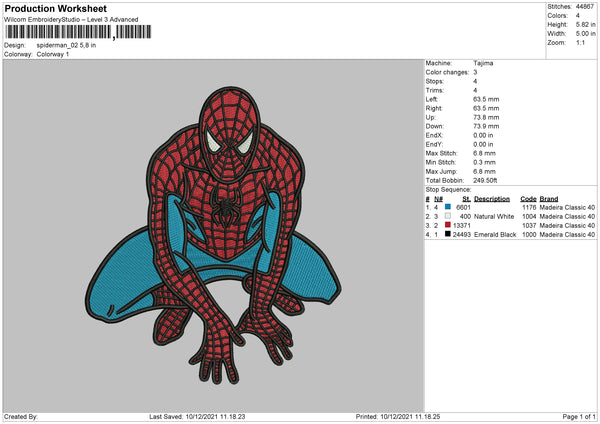Image resolution: width=600 pixels, height=424 pixels.
Task: Click the Spiderman embroidery design preview
Action: [x=213, y=235]
